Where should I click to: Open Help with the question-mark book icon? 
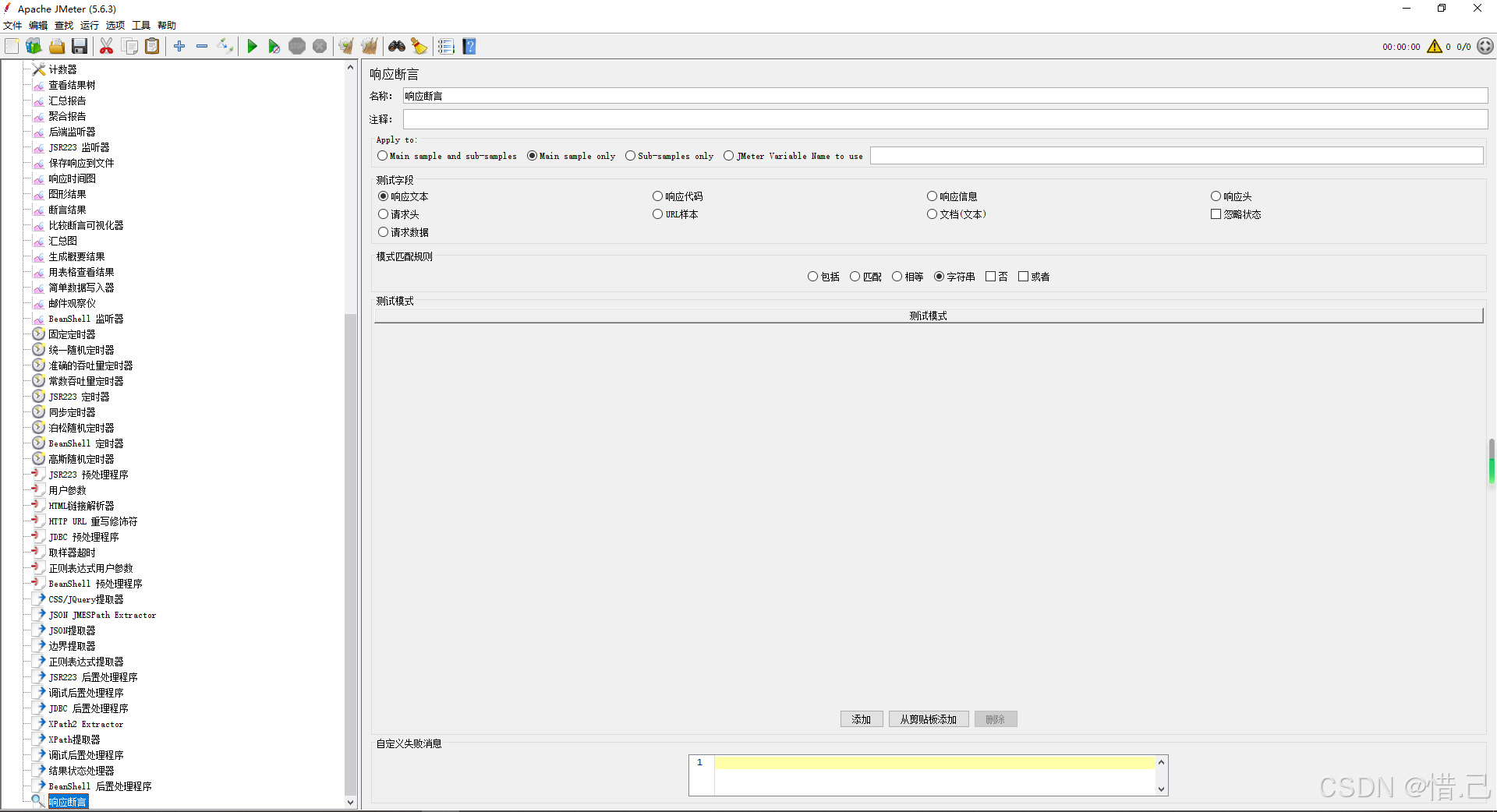(x=469, y=47)
